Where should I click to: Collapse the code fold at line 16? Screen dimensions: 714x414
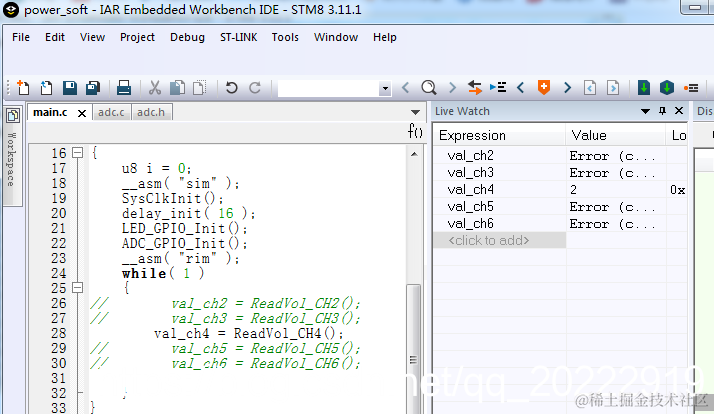pos(78,153)
